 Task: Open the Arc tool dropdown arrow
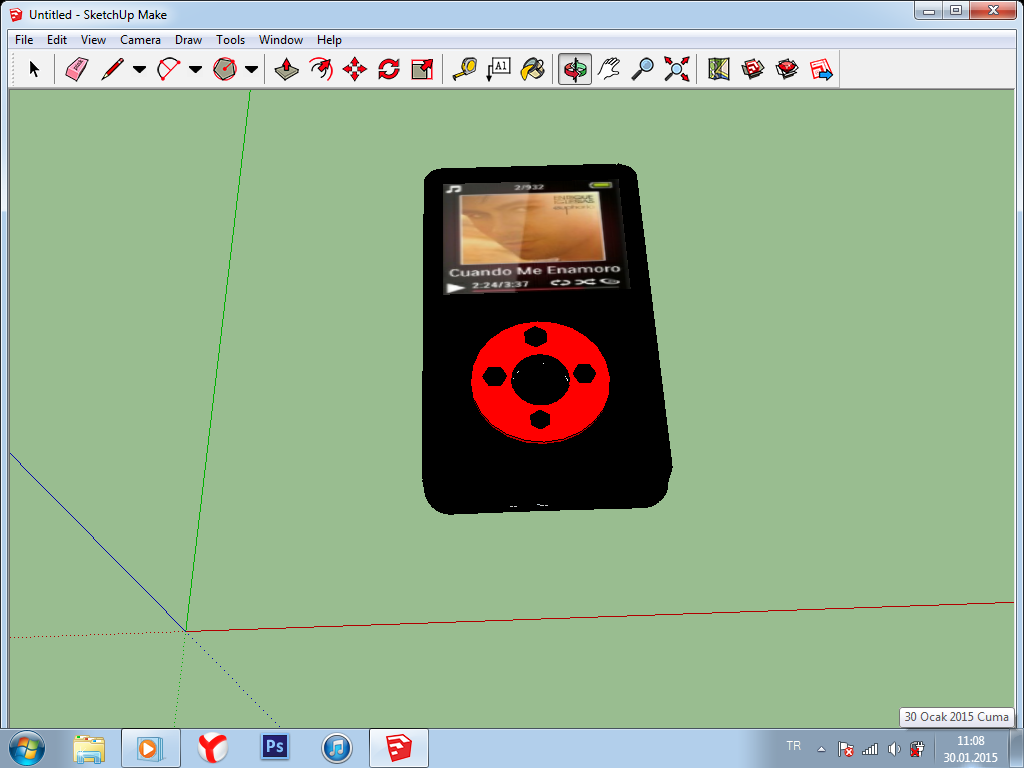[195, 69]
